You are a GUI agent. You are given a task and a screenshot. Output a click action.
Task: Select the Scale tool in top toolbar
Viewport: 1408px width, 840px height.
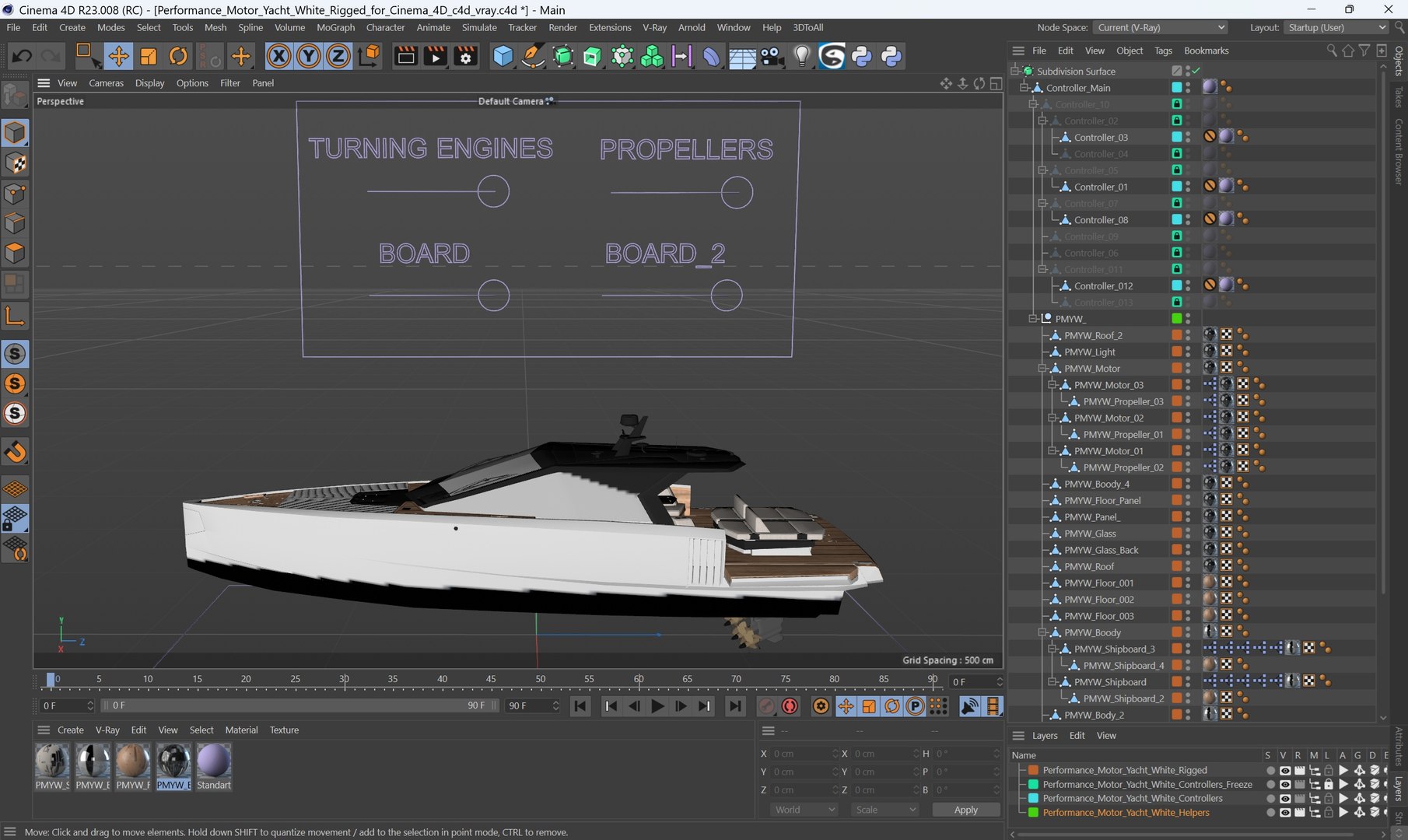click(x=148, y=56)
